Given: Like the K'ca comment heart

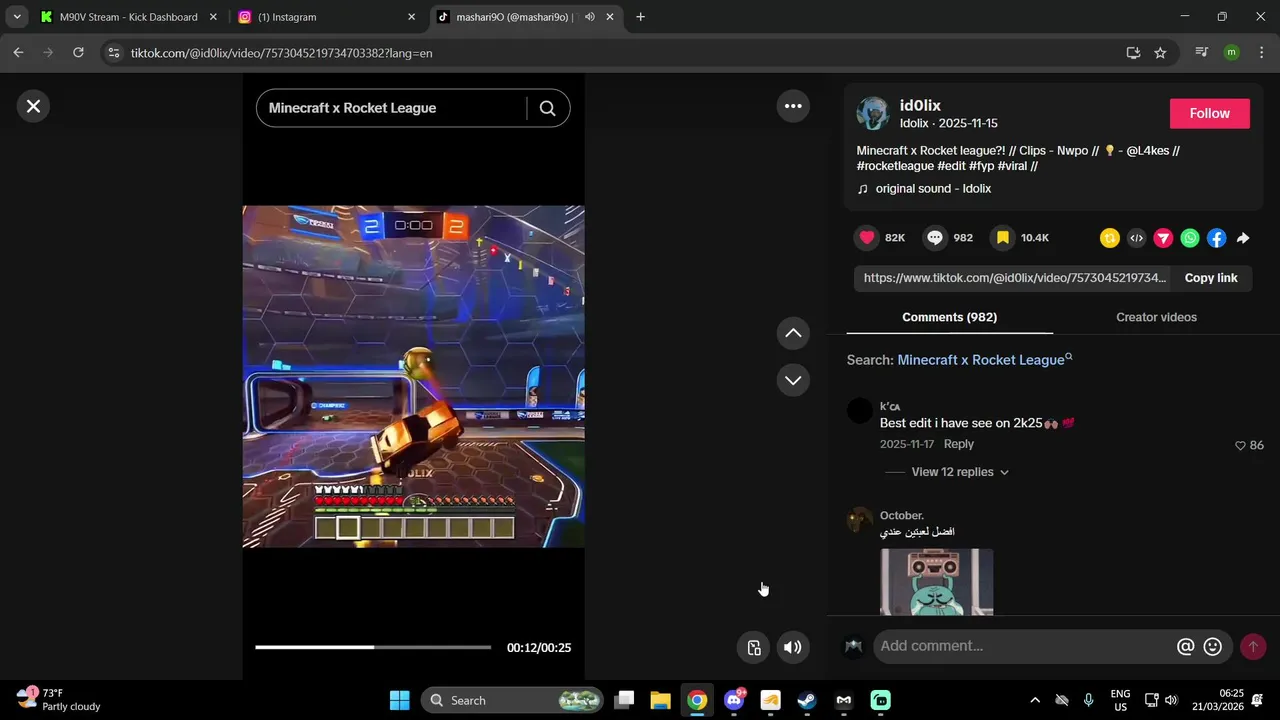Looking at the screenshot, I should click(1240, 445).
